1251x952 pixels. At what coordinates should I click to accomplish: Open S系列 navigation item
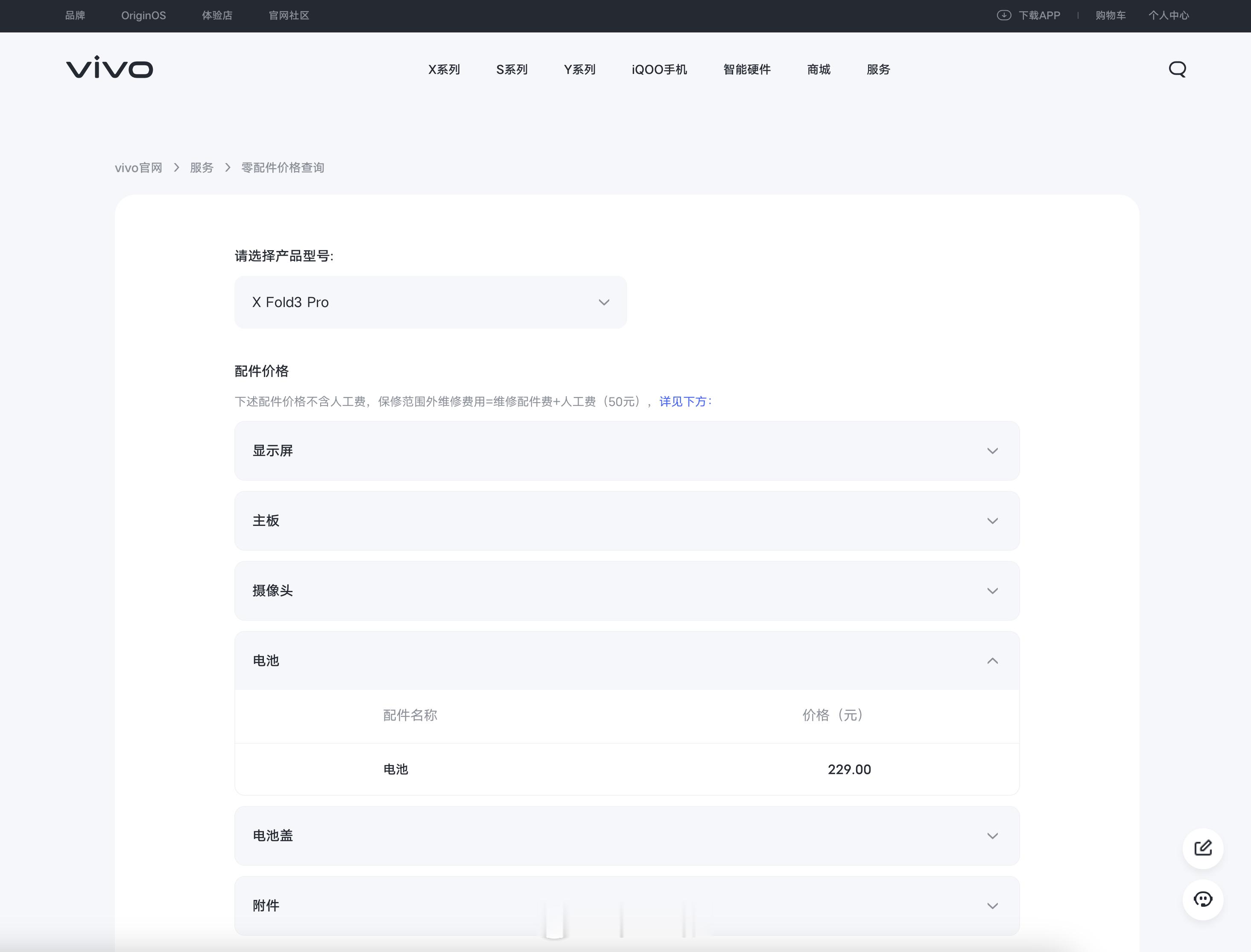pos(512,69)
